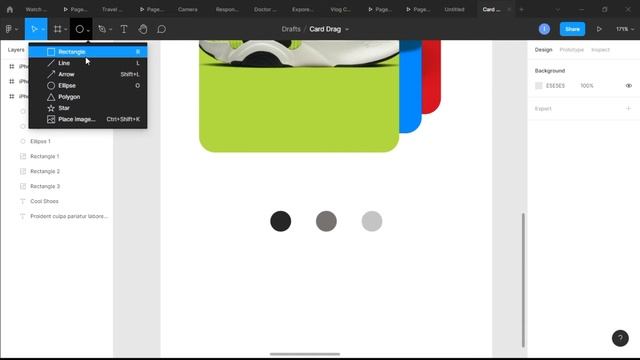The height and width of the screenshot is (360, 640).
Task: Open Frame tool dropdown arrow
Action: [x=66, y=29]
